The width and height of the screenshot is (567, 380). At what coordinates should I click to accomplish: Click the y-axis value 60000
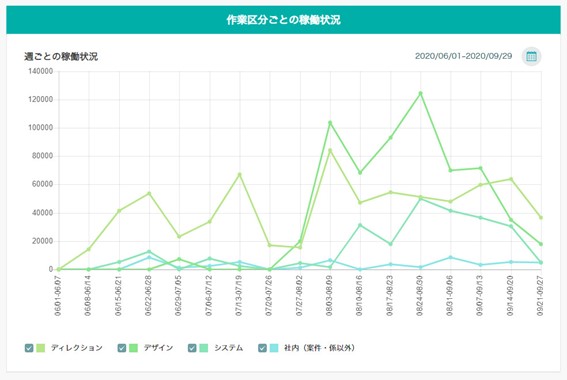click(x=42, y=184)
